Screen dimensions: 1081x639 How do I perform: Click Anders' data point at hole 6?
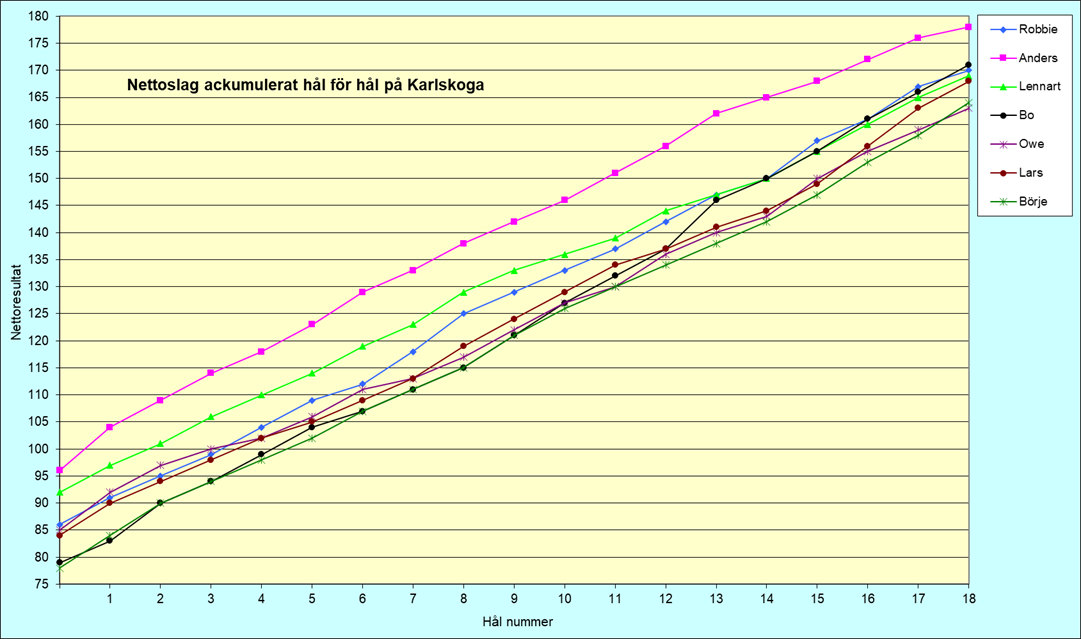(362, 292)
